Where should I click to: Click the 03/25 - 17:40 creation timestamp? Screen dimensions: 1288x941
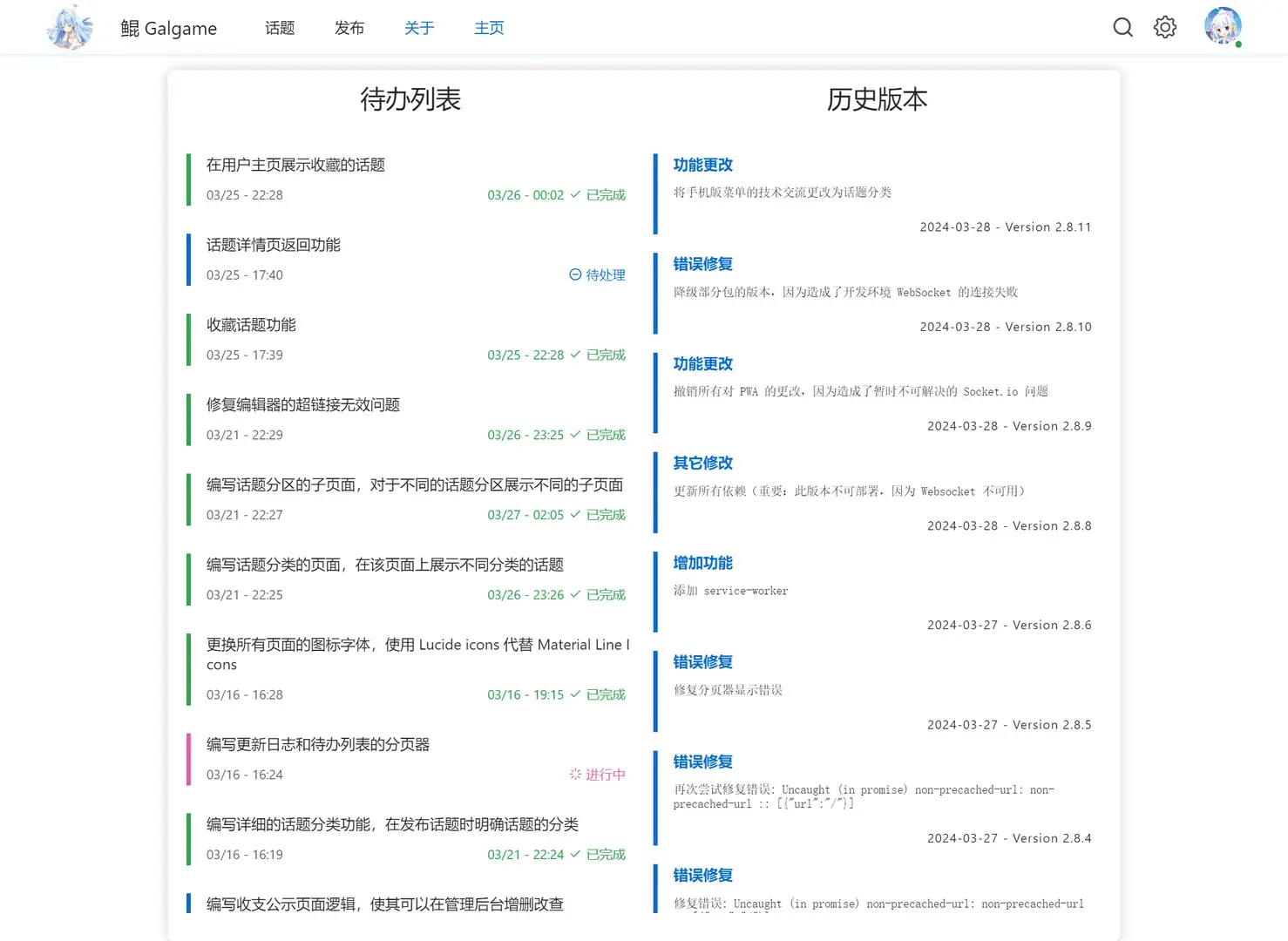(x=245, y=275)
